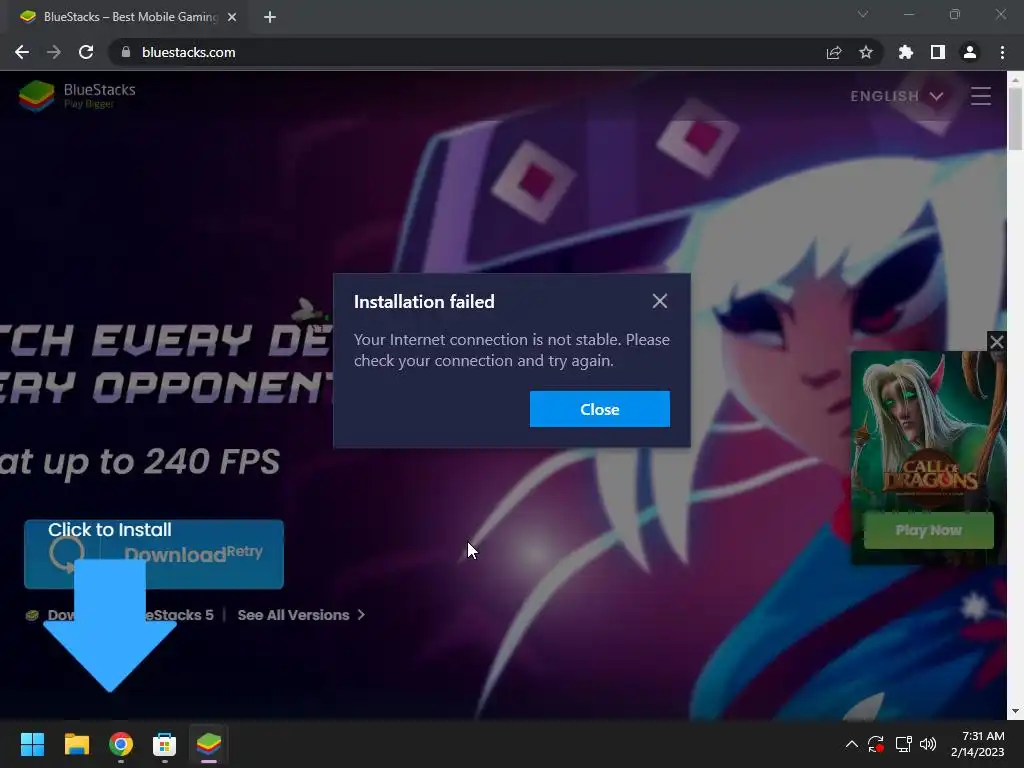The image size is (1024, 768).
Task: Click Play Now on Call of Dragons ad
Action: pyautogui.click(x=929, y=530)
